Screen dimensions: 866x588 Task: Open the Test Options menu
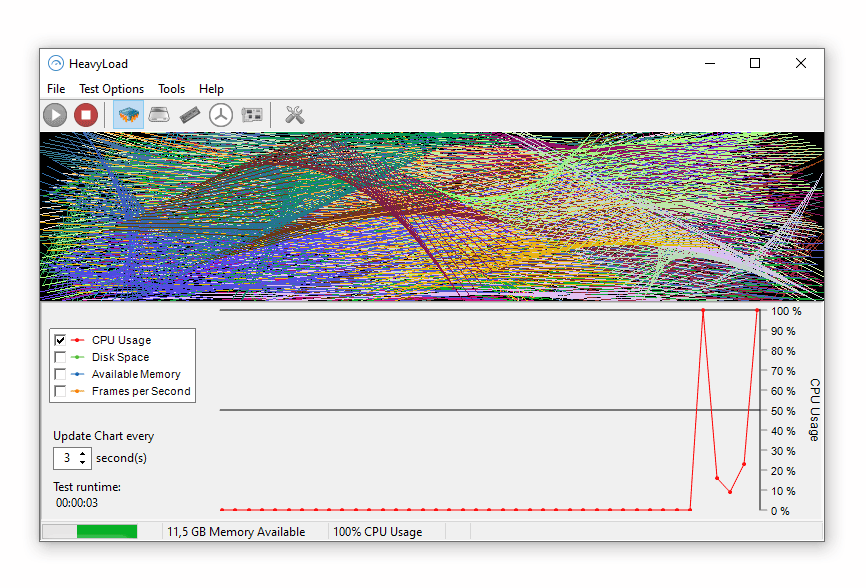tap(112, 89)
